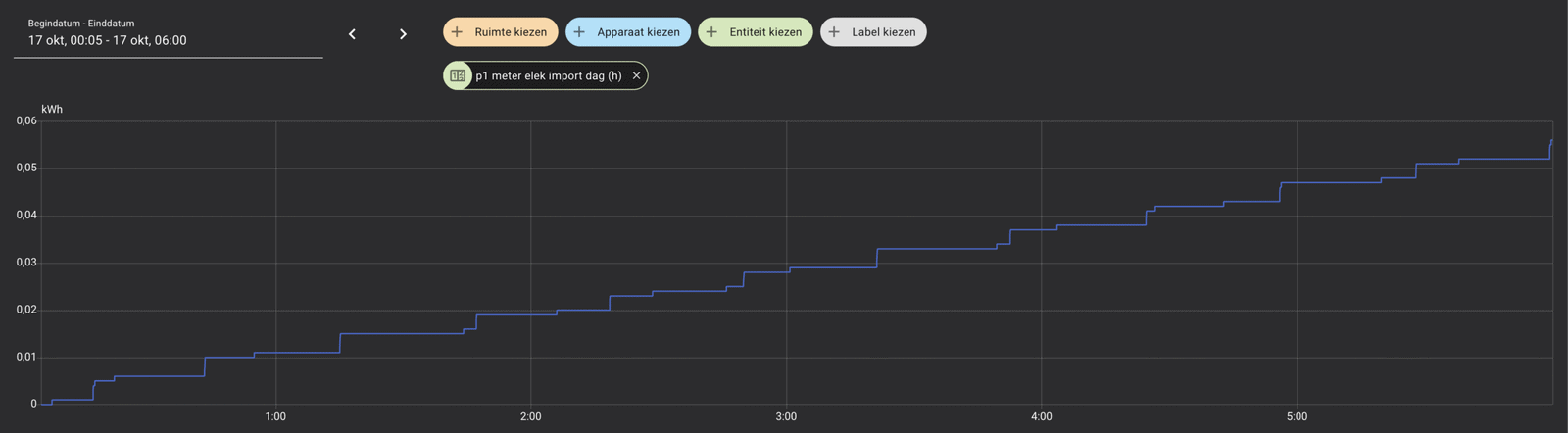This screenshot has width=1568, height=433.
Task: Click the plus icon on Label kiezen
Action: pyautogui.click(x=834, y=32)
